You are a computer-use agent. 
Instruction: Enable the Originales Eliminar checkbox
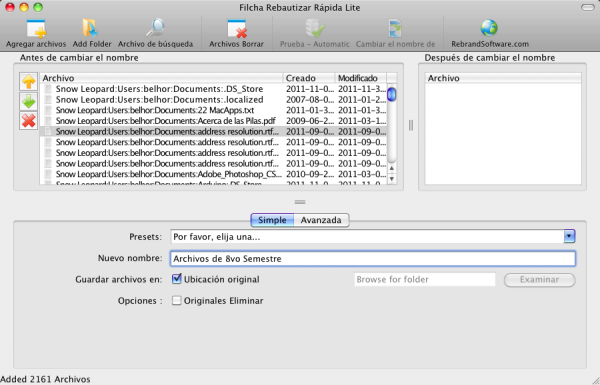click(x=176, y=300)
